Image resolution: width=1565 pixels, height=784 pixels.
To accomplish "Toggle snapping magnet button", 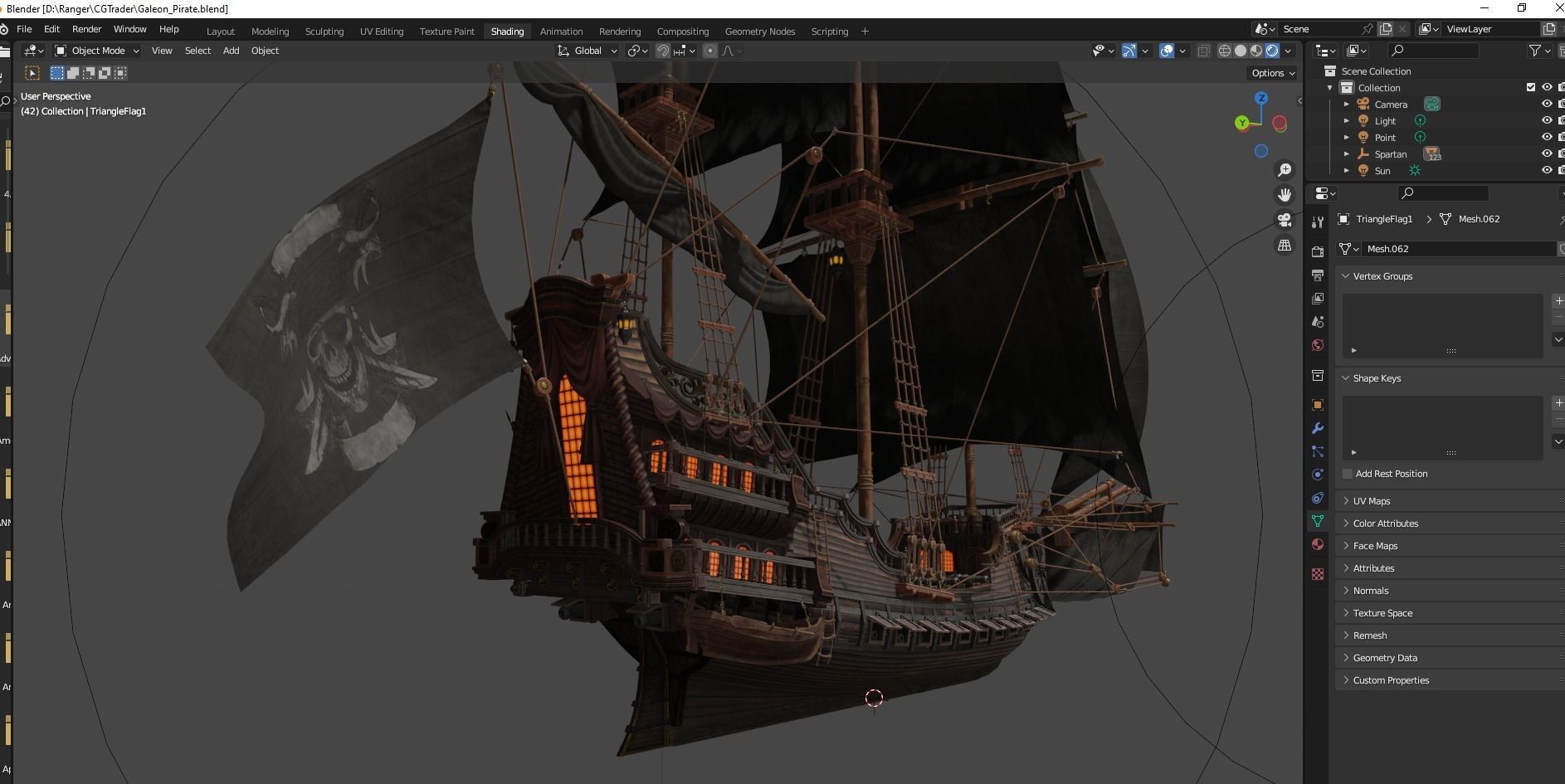I will pyautogui.click(x=663, y=51).
